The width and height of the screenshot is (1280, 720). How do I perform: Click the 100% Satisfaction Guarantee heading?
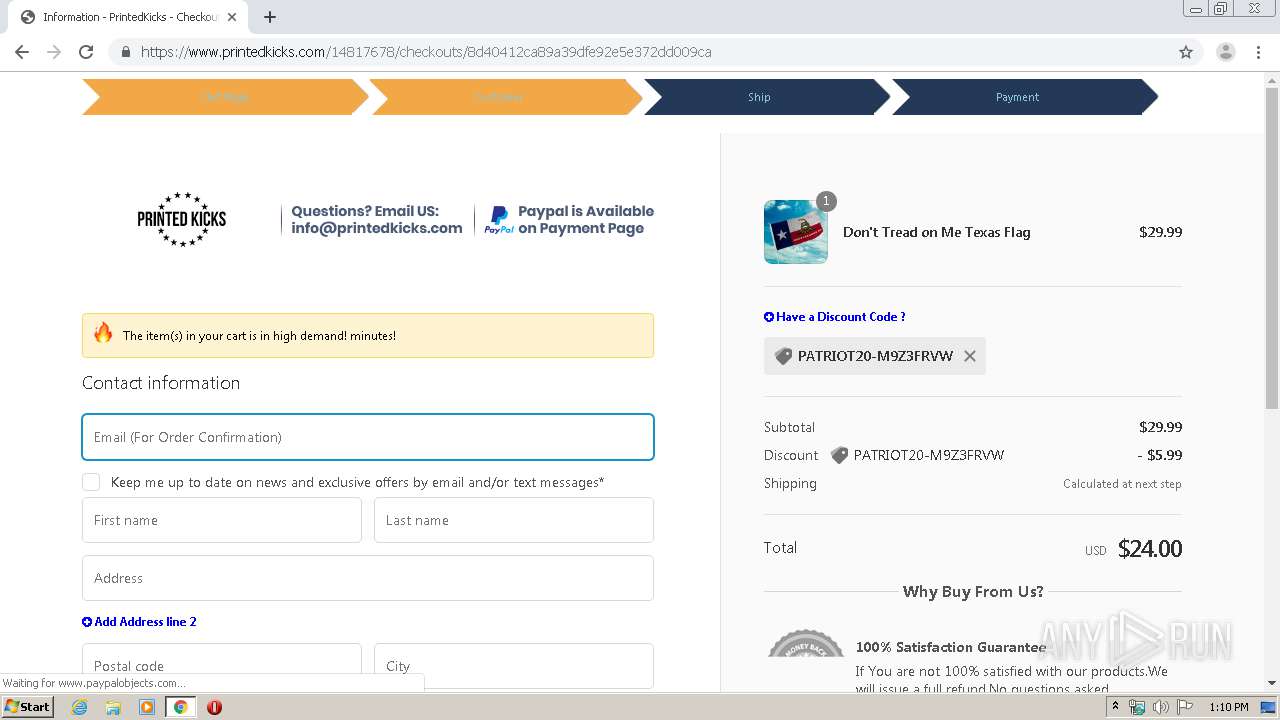[x=951, y=647]
